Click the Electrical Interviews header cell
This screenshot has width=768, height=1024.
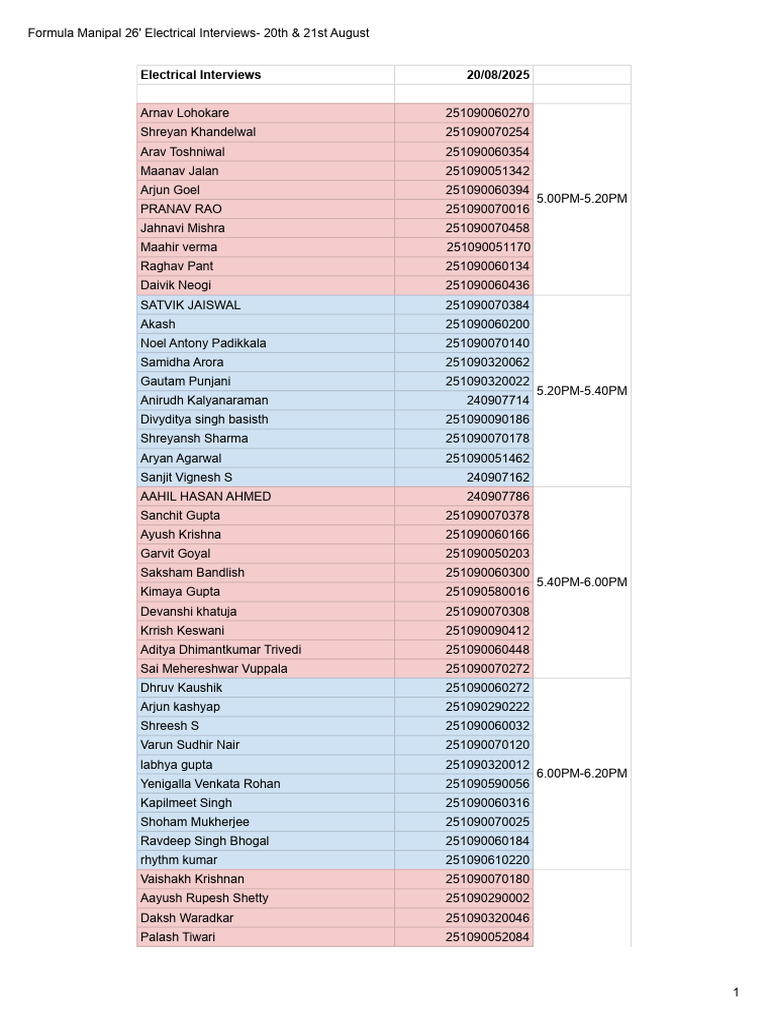(x=265, y=74)
